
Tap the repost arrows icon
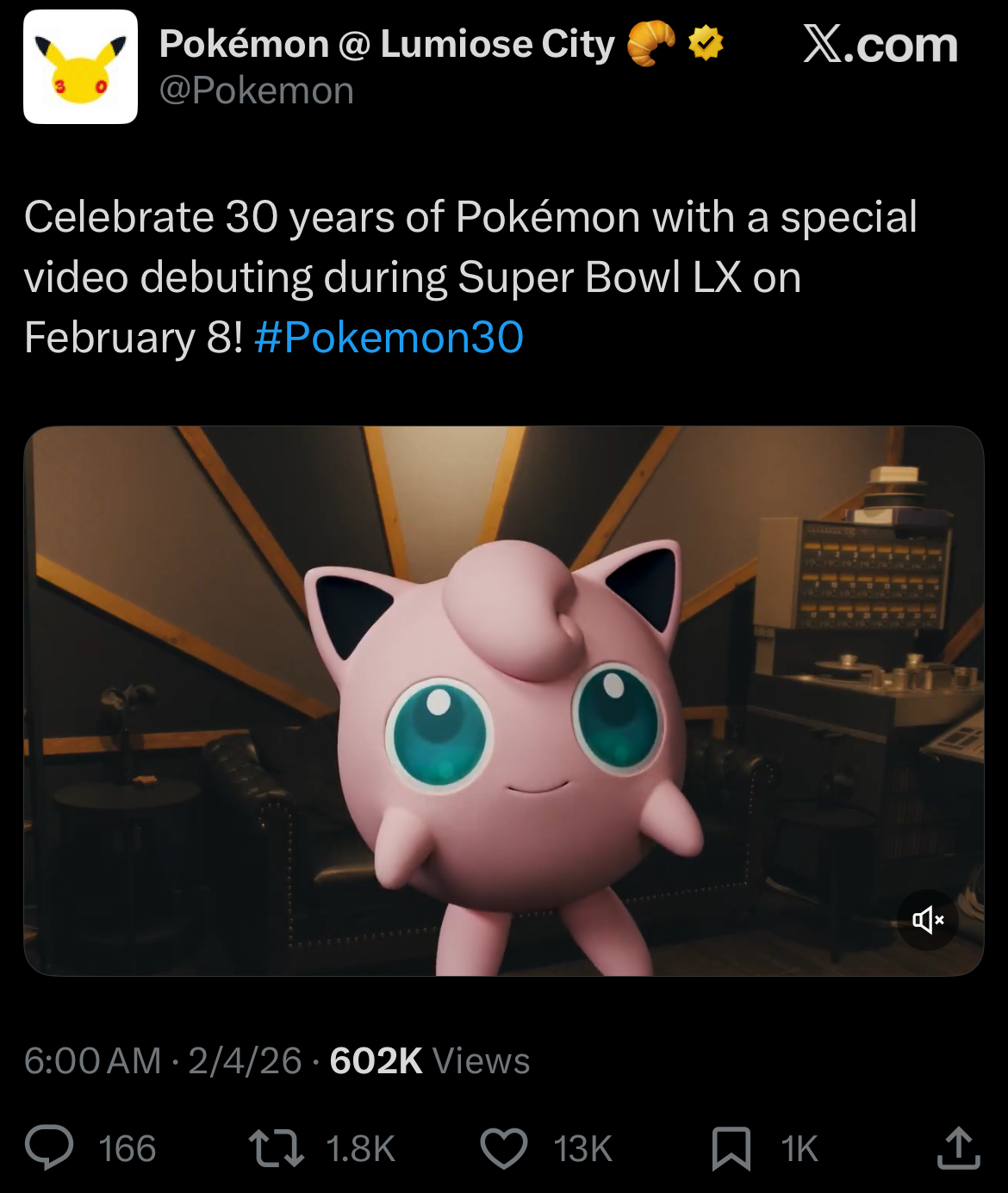[x=276, y=1148]
